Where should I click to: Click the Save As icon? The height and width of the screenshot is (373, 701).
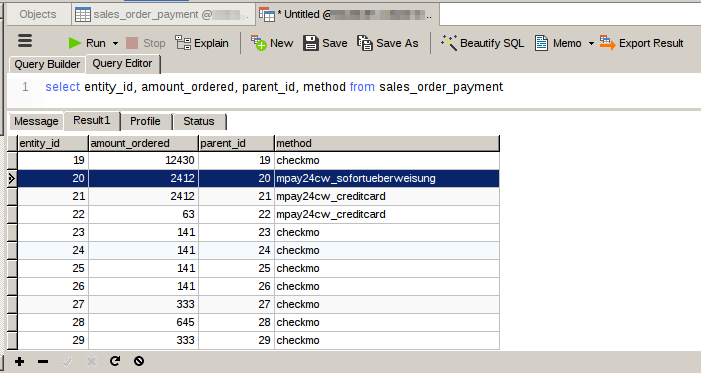pyautogui.click(x=365, y=43)
